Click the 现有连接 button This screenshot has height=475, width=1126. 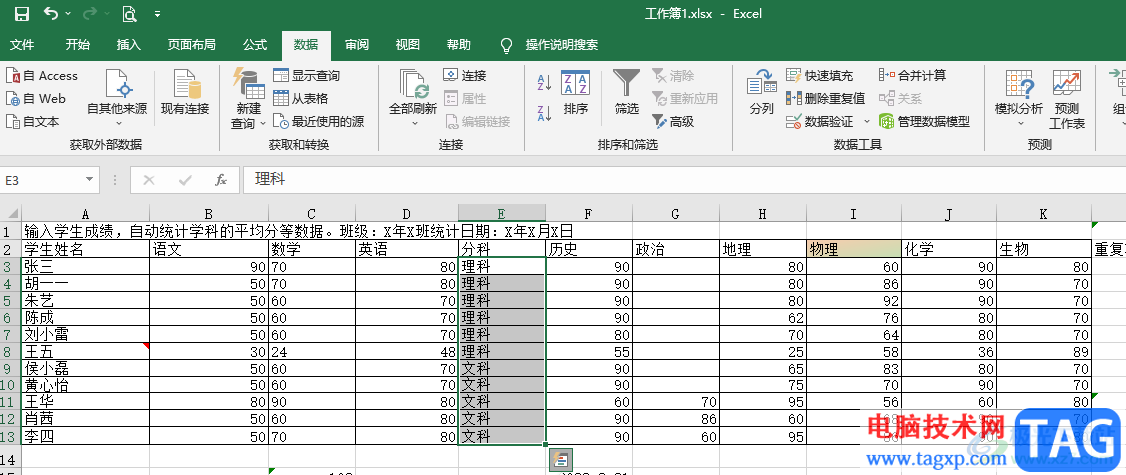point(185,93)
